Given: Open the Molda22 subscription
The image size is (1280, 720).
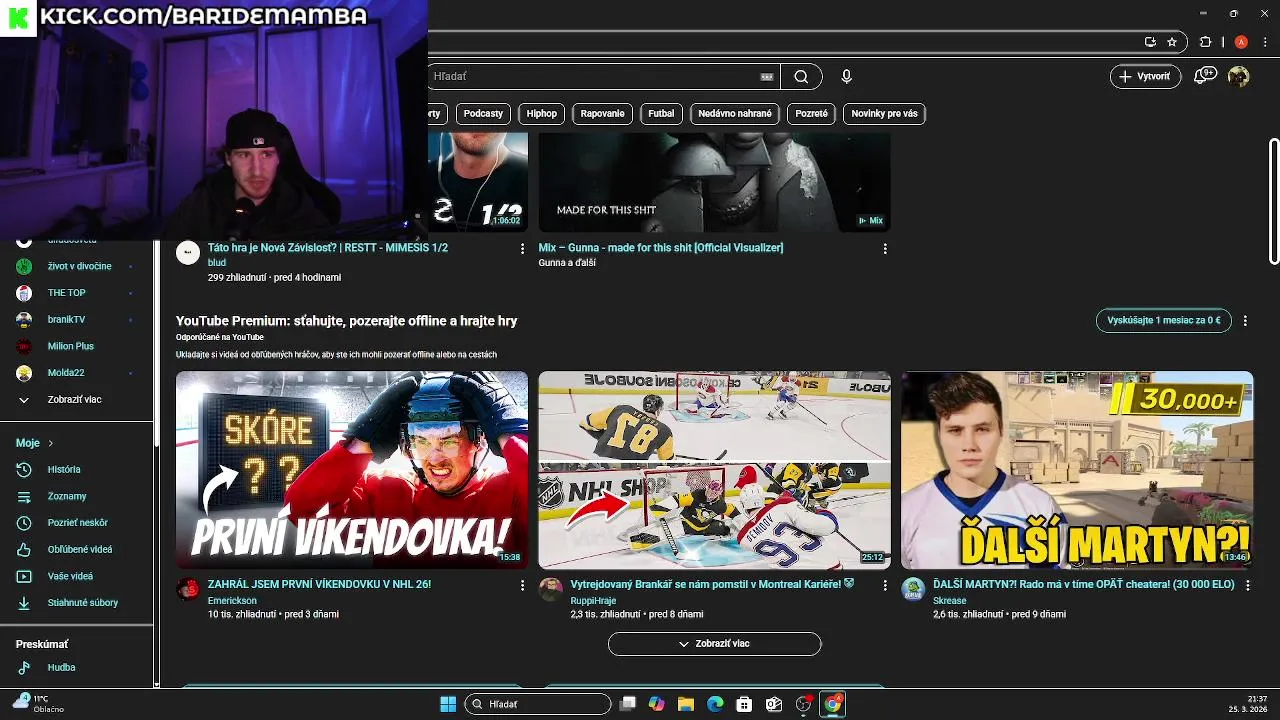Looking at the screenshot, I should click(x=75, y=373).
